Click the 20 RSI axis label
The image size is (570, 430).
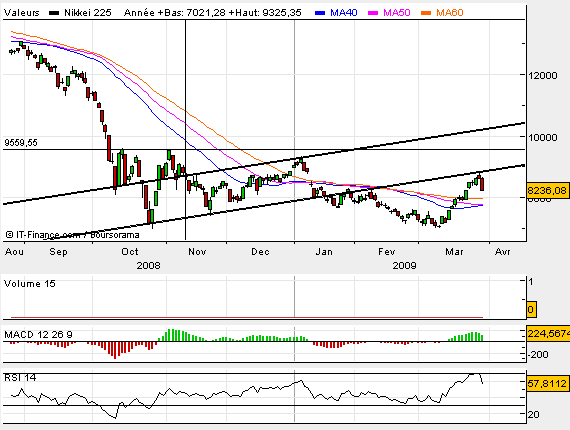[x=533, y=414]
